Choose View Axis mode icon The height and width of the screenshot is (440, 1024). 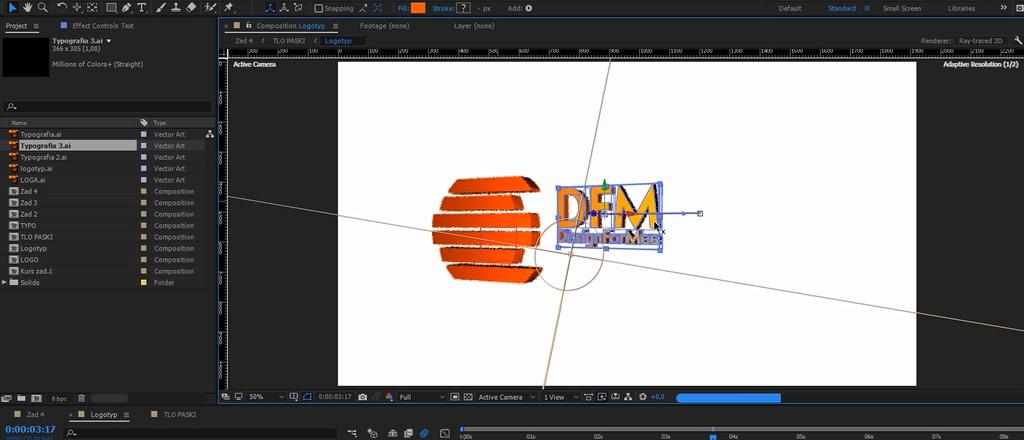pos(298,8)
